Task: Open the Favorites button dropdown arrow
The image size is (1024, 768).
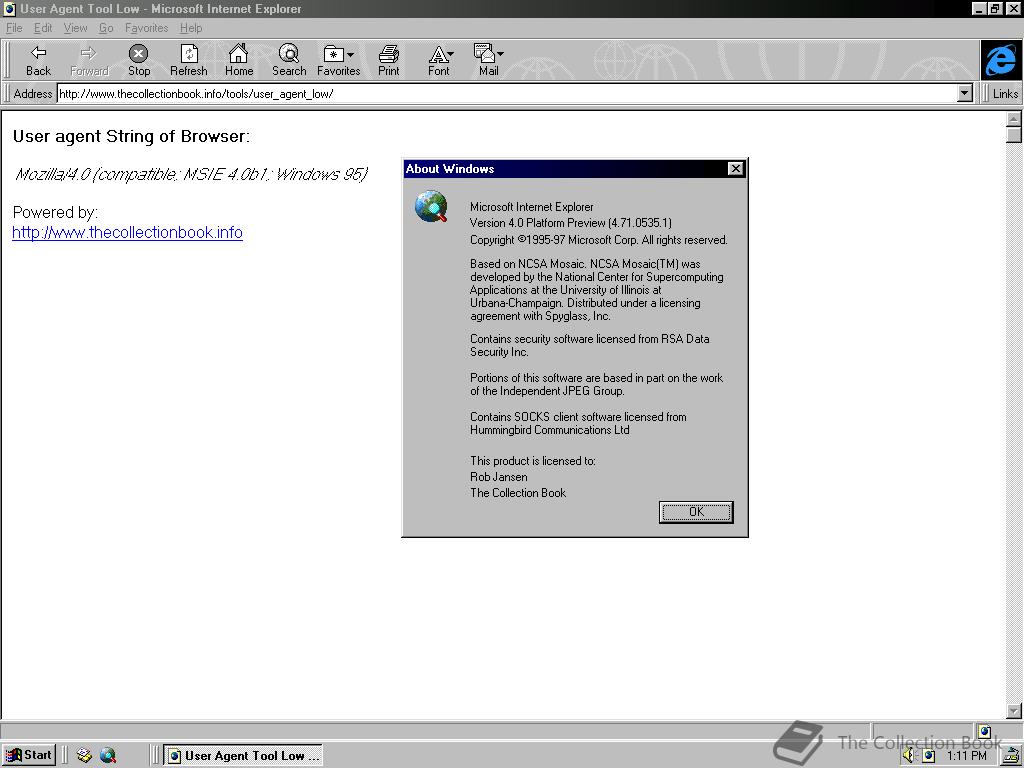Action: [x=351, y=55]
